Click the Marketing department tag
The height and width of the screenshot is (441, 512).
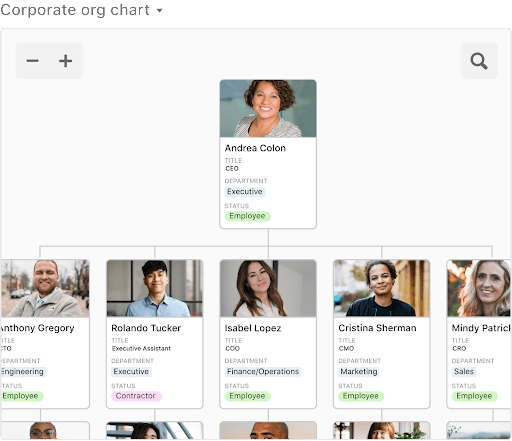tap(359, 372)
